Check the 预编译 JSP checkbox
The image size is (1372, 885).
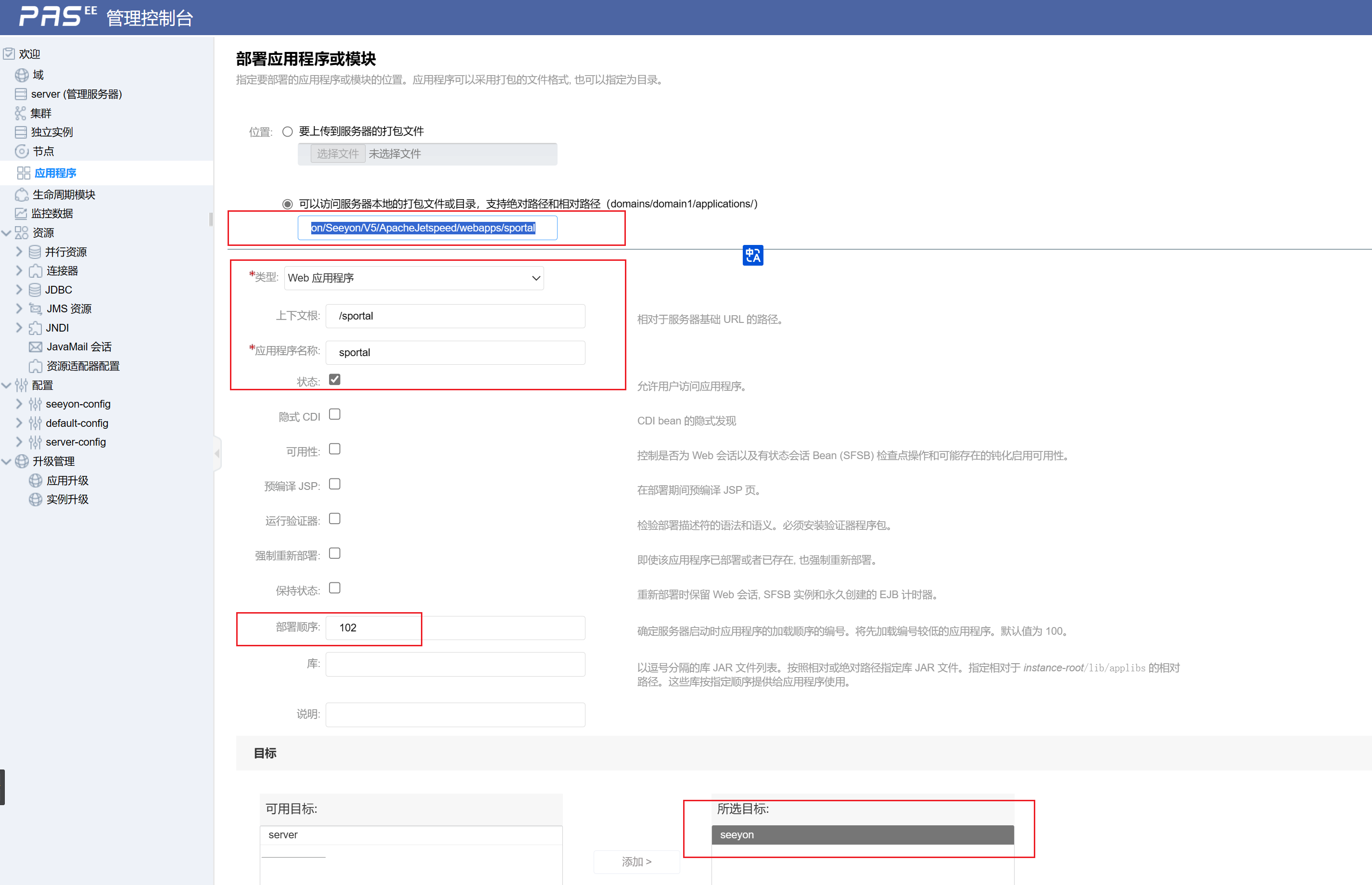[335, 485]
